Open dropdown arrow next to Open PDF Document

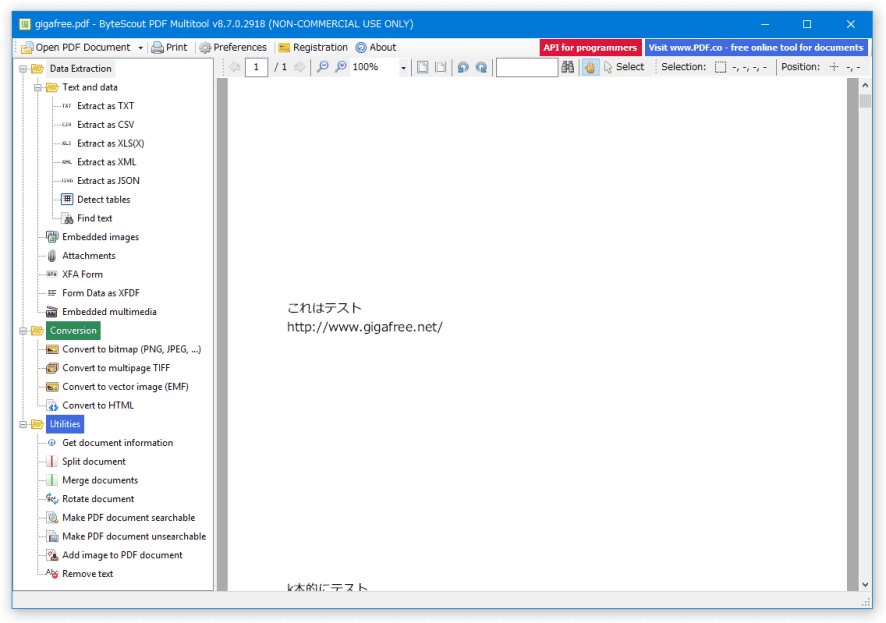(x=141, y=48)
